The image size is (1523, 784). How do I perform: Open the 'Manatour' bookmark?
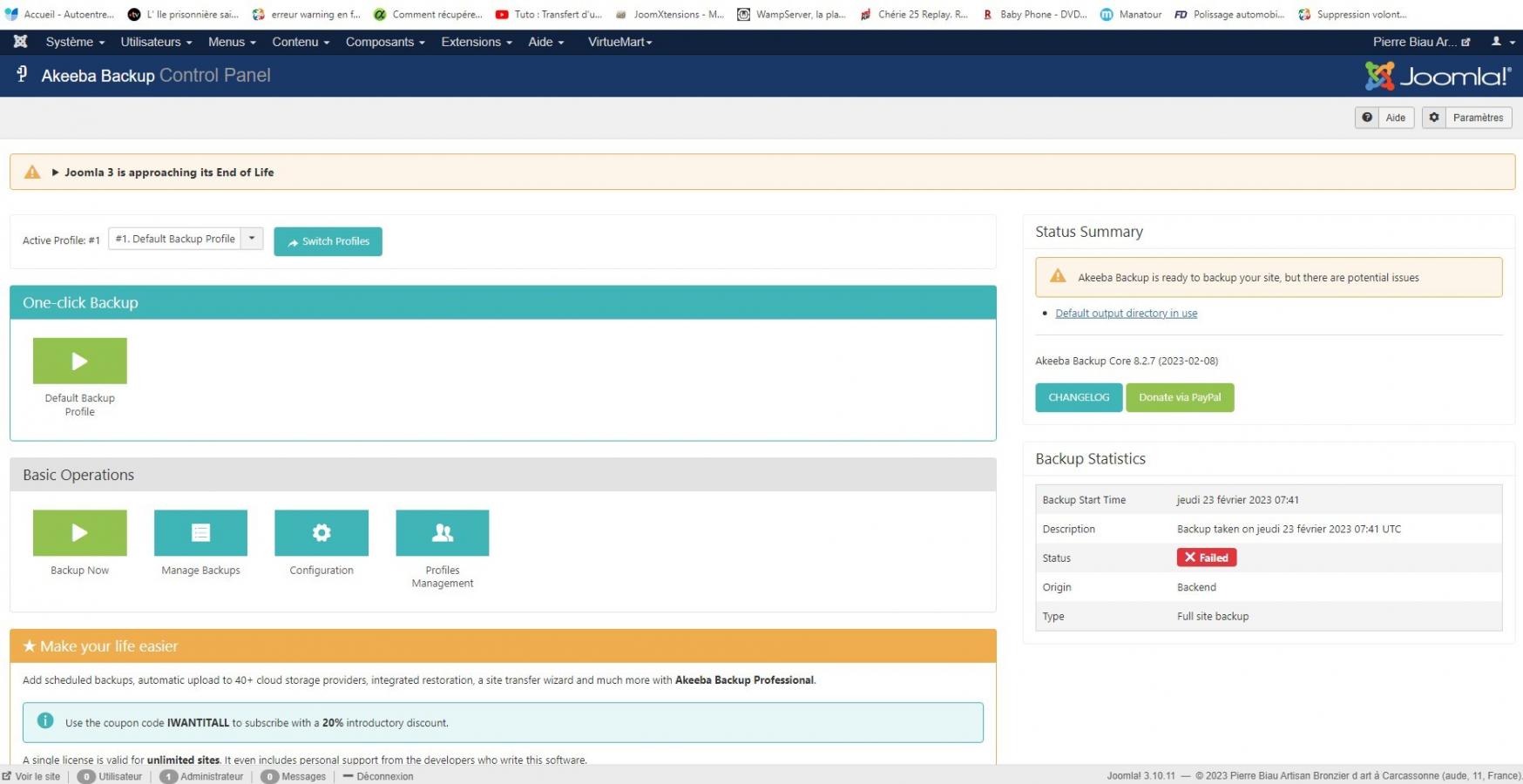(x=1131, y=15)
